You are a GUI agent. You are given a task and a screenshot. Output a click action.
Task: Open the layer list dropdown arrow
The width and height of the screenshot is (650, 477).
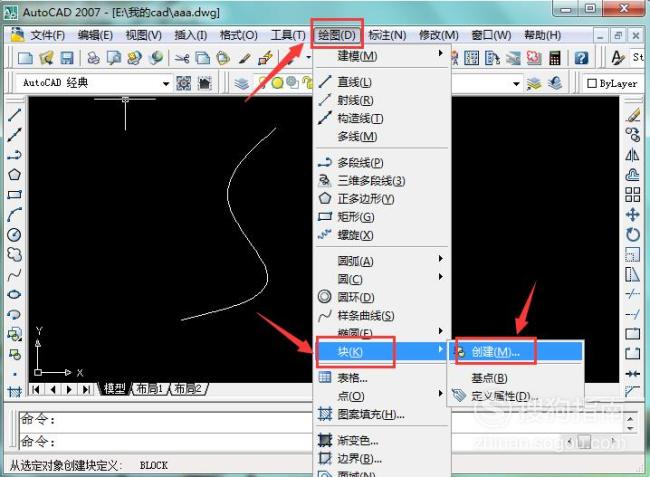click(x=516, y=83)
